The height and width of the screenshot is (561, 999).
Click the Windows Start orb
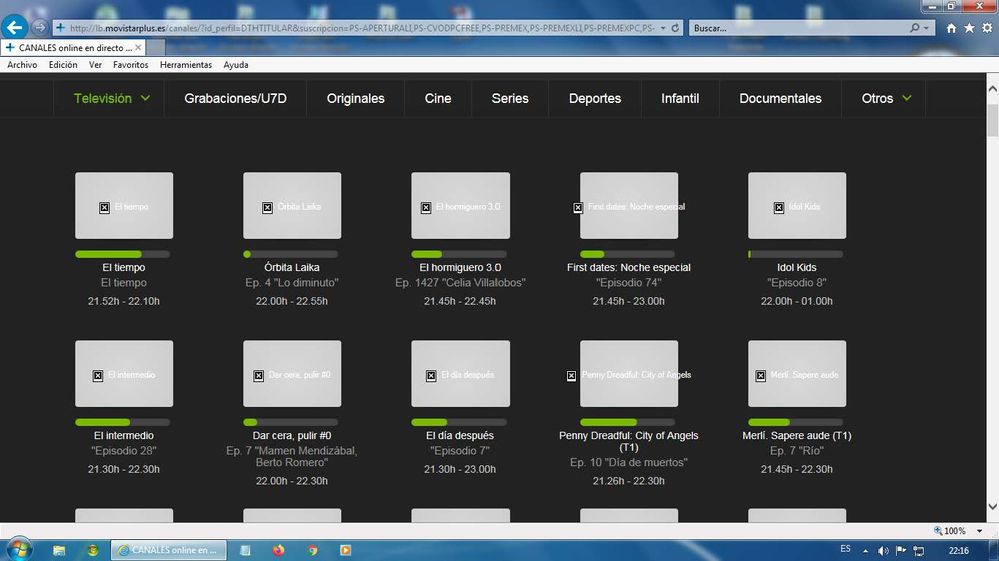pyautogui.click(x=18, y=549)
